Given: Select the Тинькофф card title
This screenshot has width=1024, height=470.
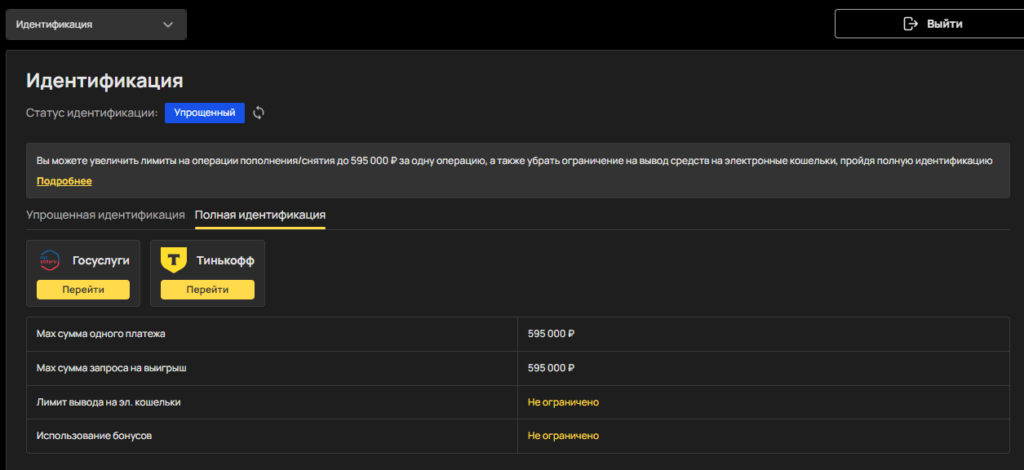Looking at the screenshot, I should point(225,260).
